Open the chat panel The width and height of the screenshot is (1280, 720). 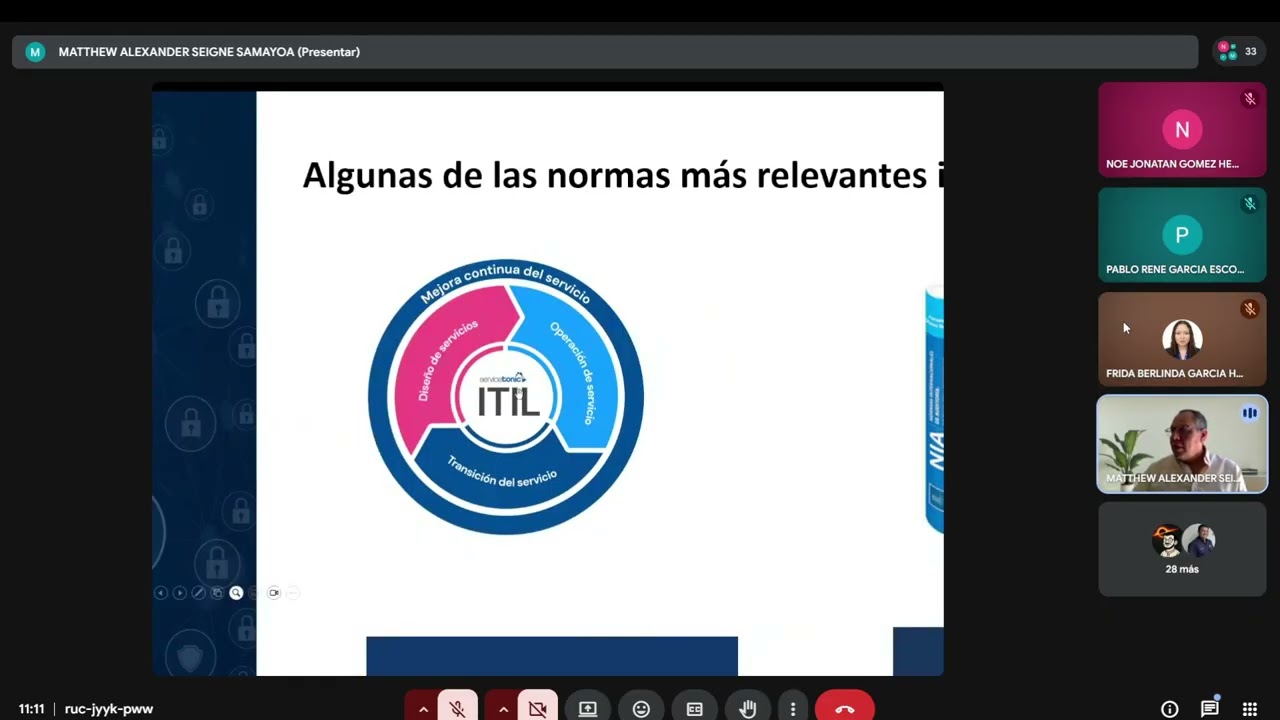tap(1210, 709)
